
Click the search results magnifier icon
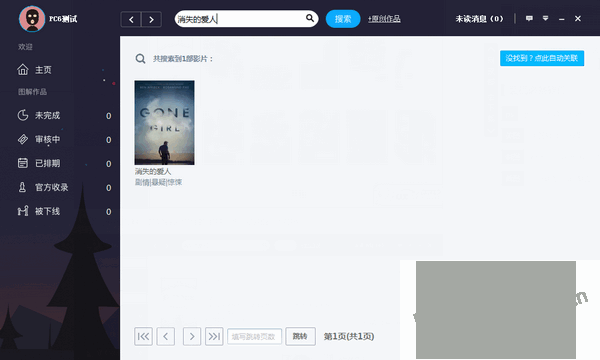(140, 59)
